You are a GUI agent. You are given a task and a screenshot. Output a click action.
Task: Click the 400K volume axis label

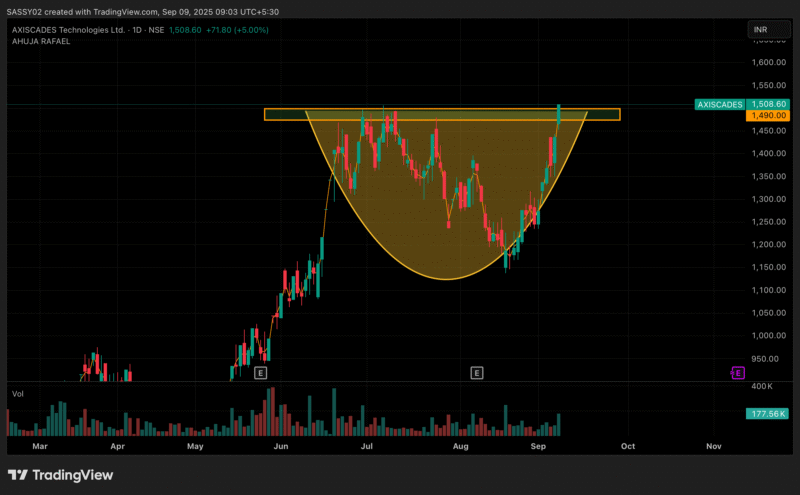point(765,386)
